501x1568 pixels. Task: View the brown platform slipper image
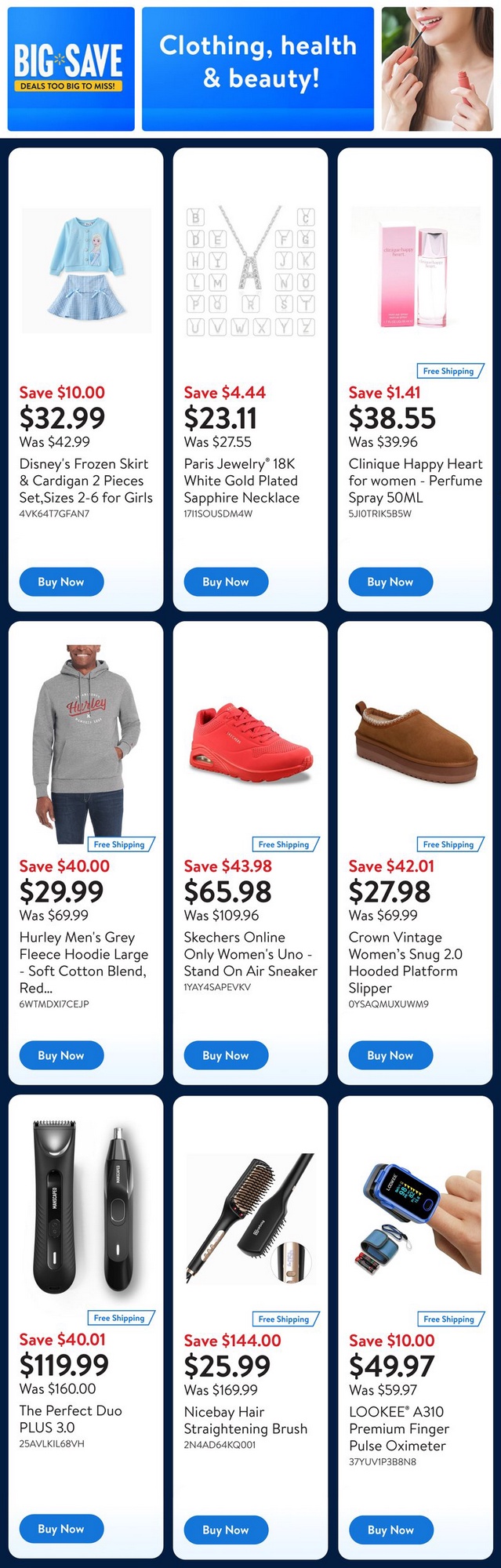click(x=416, y=745)
